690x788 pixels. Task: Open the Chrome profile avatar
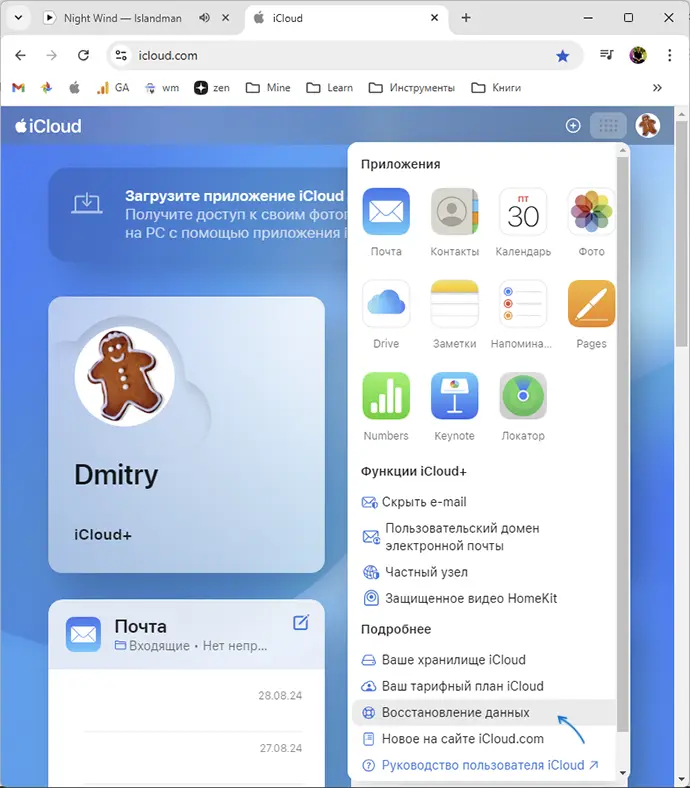pos(638,55)
